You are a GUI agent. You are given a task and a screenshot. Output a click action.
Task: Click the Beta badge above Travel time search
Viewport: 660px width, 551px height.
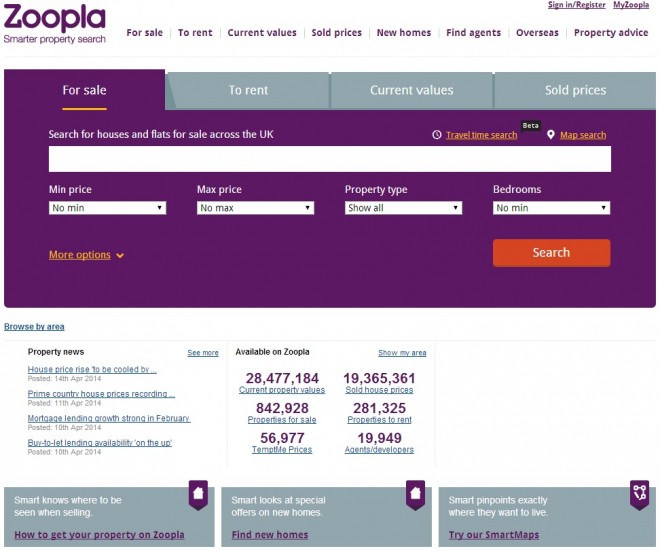(x=530, y=125)
